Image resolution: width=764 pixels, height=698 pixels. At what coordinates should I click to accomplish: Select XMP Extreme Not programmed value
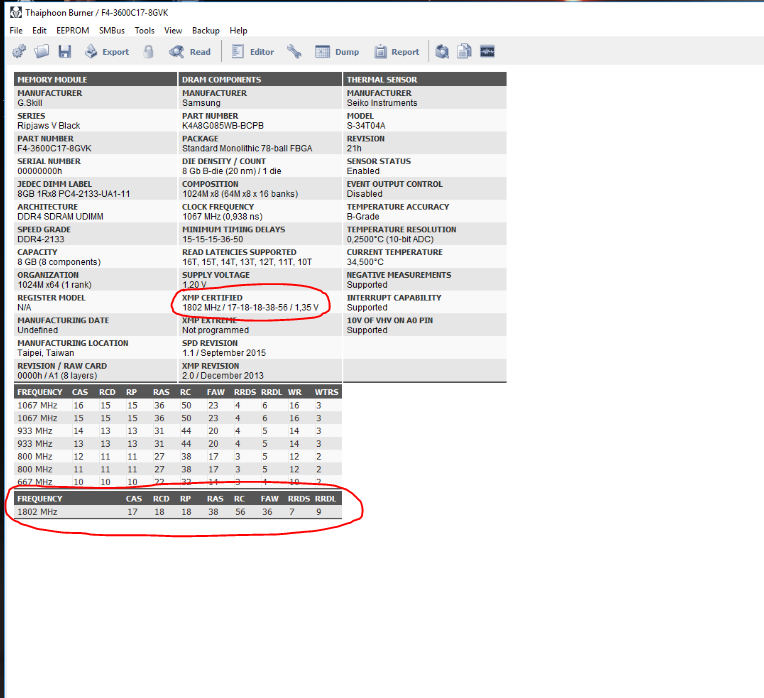pyautogui.click(x=215, y=330)
